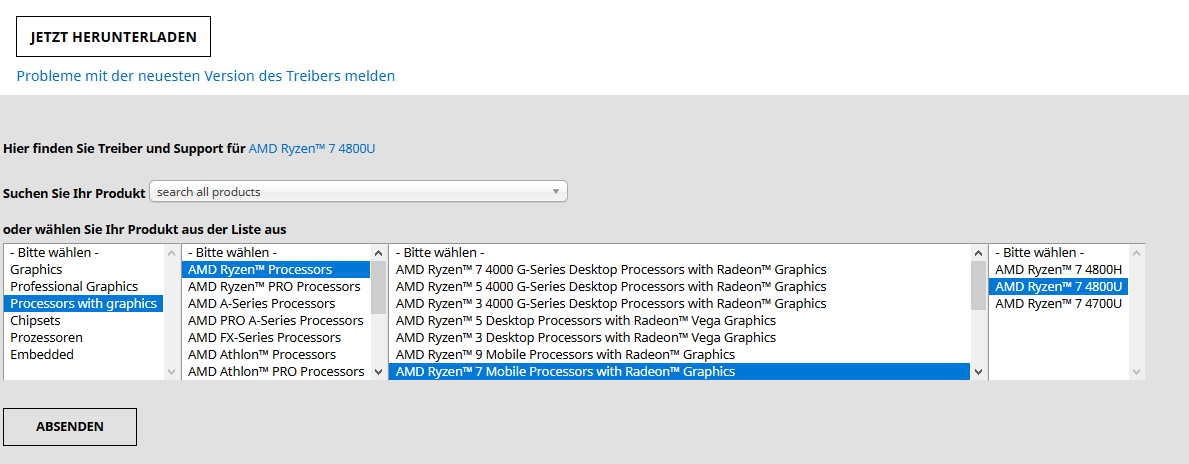Select AMD Athlon™ Processors
Screen dimensions: 1189x464
point(276,354)
